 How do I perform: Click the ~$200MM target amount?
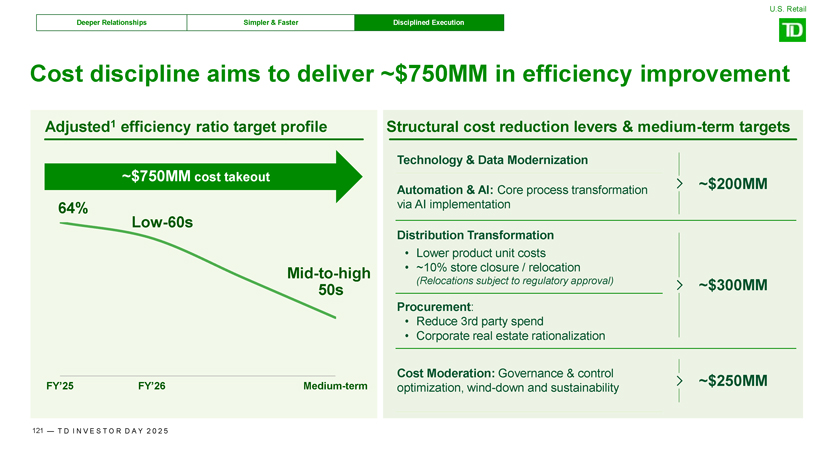coord(732,184)
